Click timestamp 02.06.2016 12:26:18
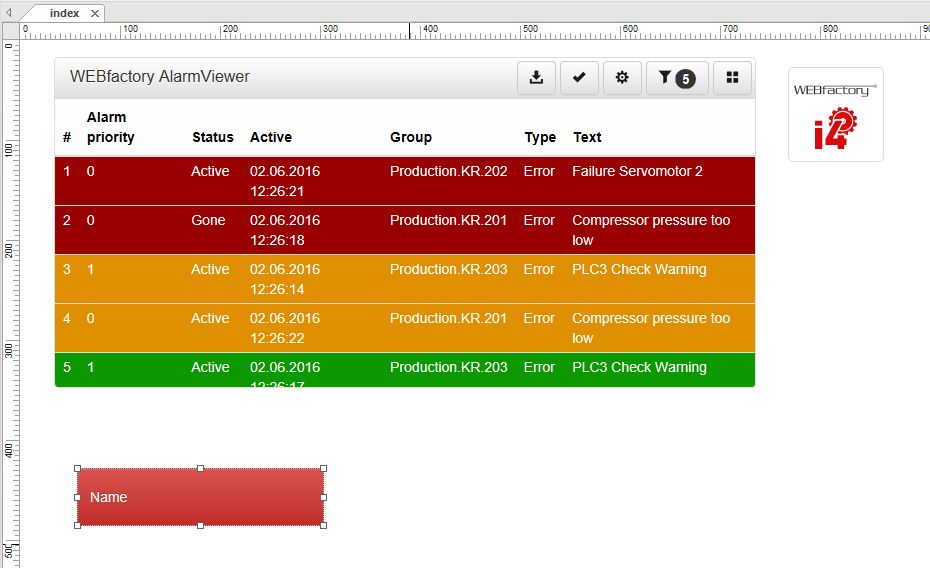Viewport: 930px width, 568px height. tap(285, 230)
